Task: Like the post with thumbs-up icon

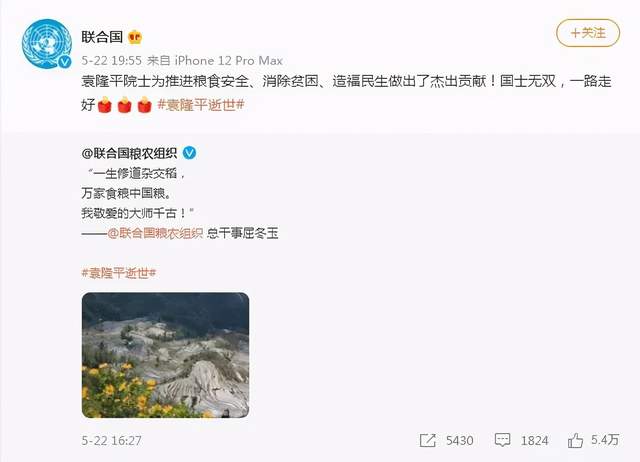Action: coord(575,440)
